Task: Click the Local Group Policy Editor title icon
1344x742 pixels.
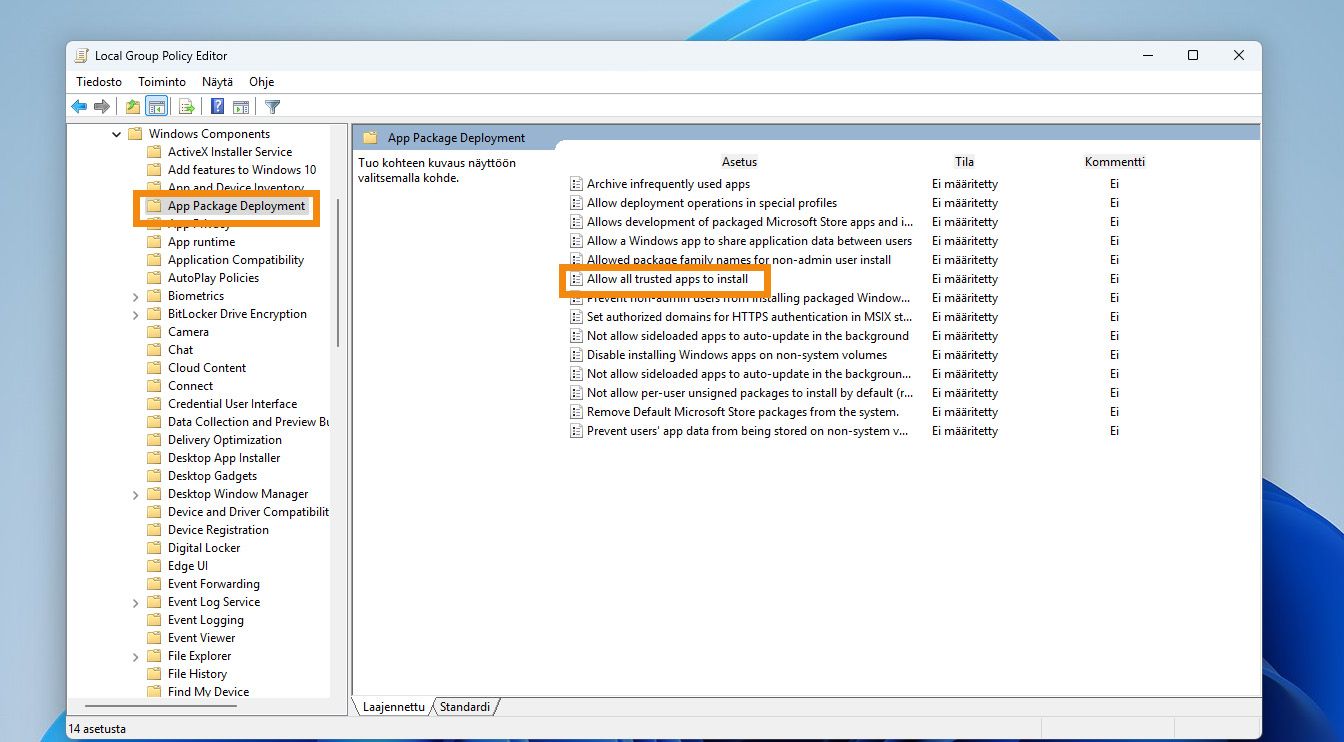Action: pyautogui.click(x=80, y=56)
